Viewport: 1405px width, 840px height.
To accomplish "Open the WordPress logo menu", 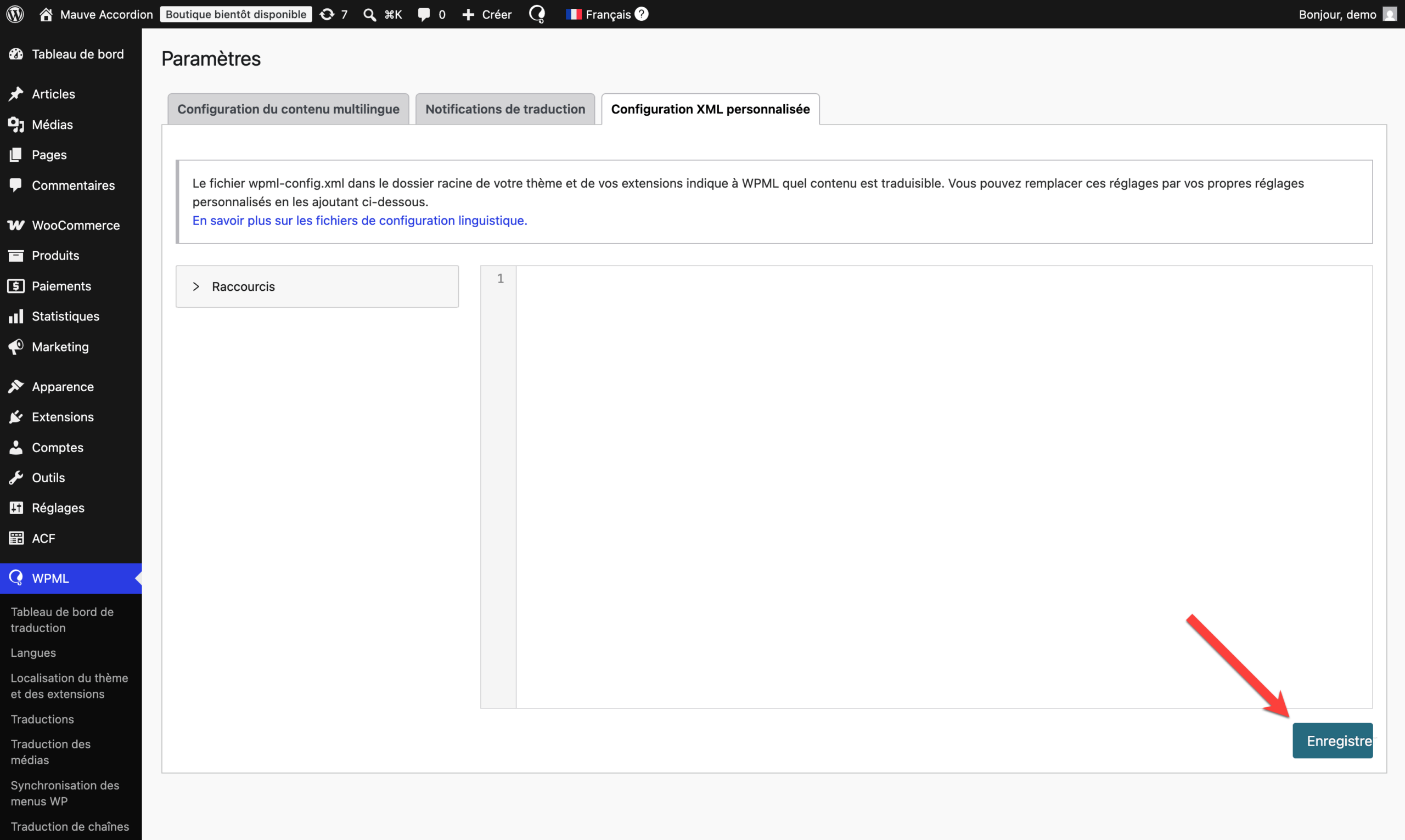I will (x=15, y=14).
